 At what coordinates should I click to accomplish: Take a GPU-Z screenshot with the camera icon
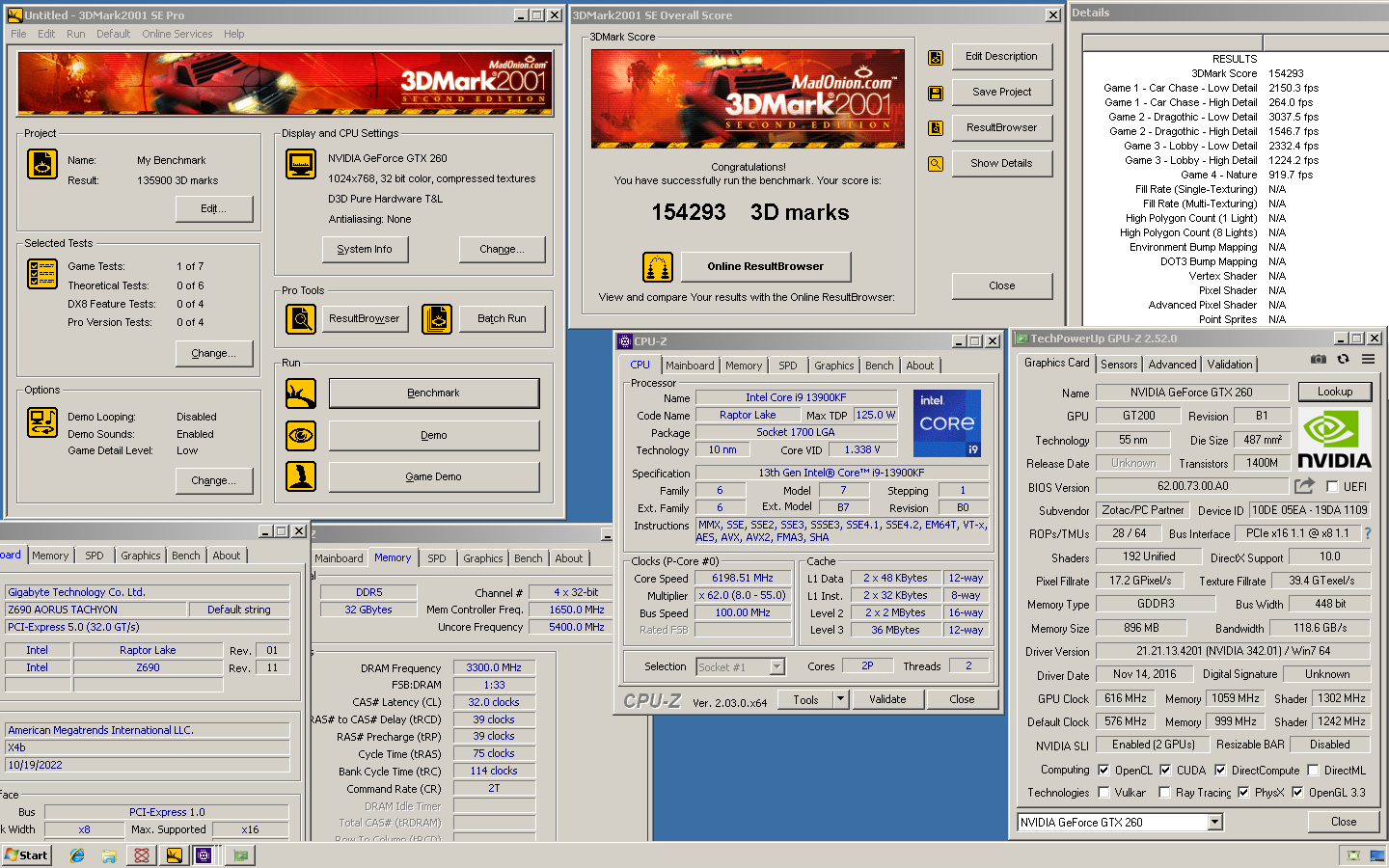click(1319, 359)
